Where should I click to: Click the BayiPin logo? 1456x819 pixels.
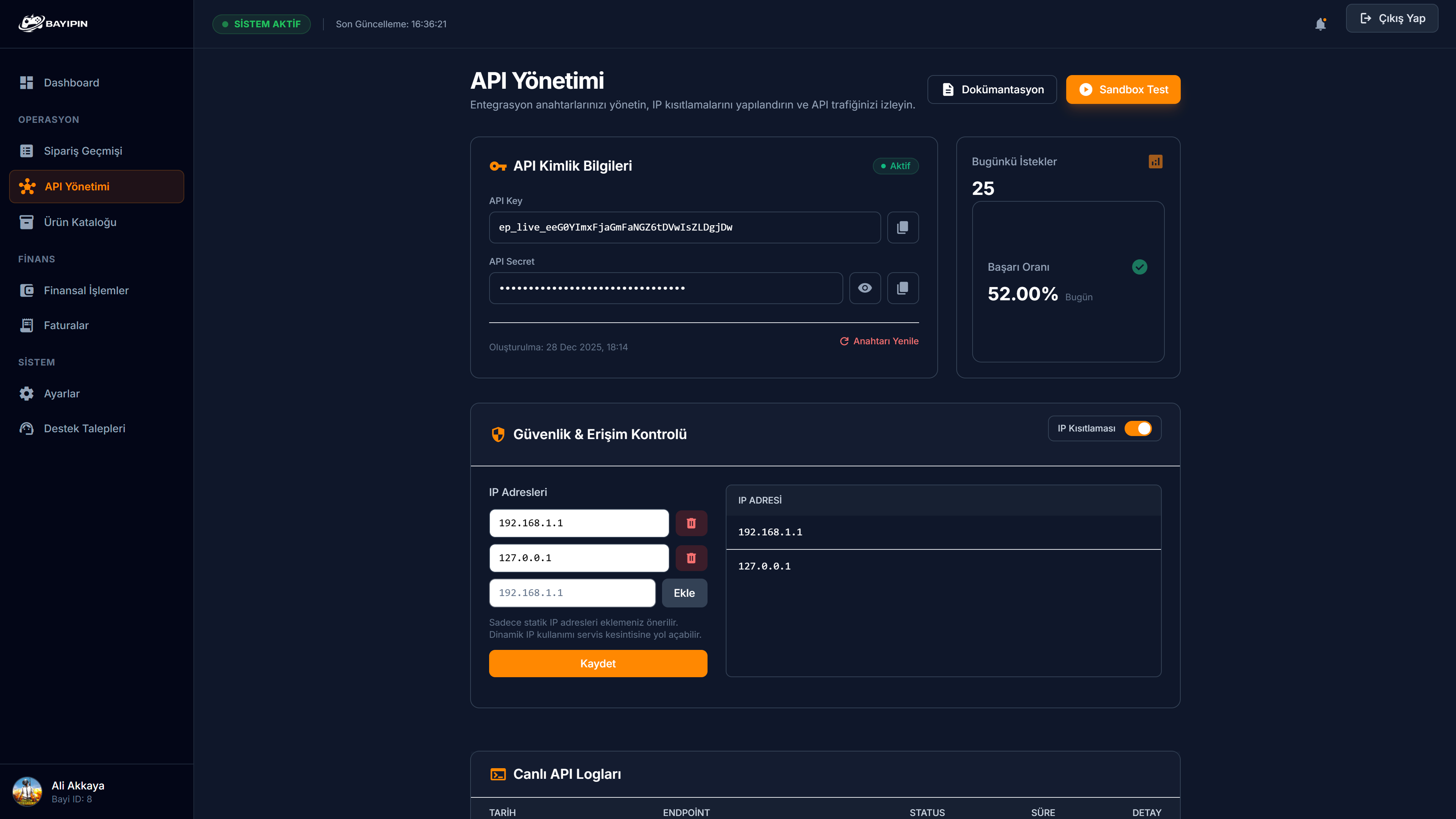coord(54,24)
